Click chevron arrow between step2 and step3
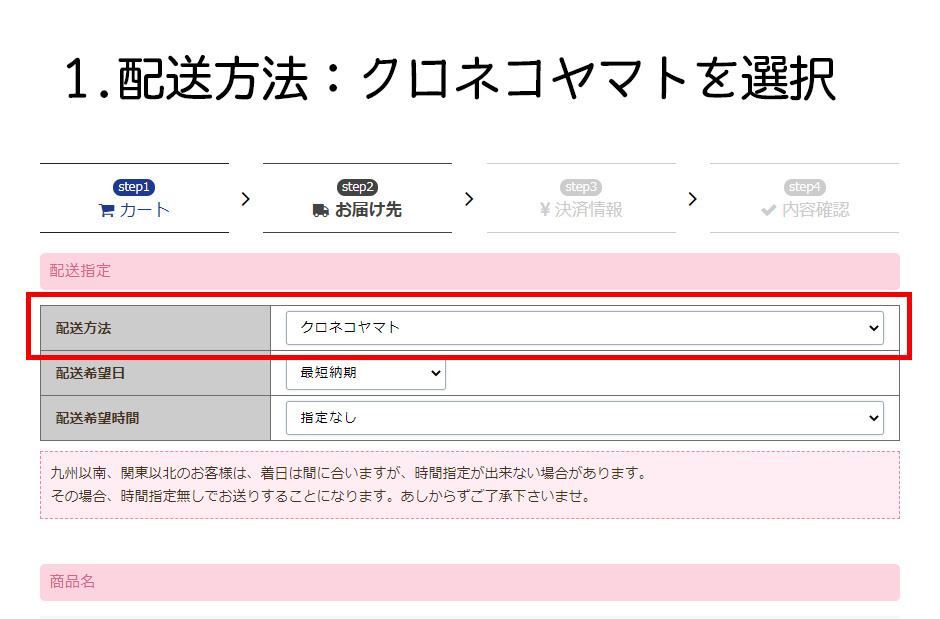 (469, 199)
